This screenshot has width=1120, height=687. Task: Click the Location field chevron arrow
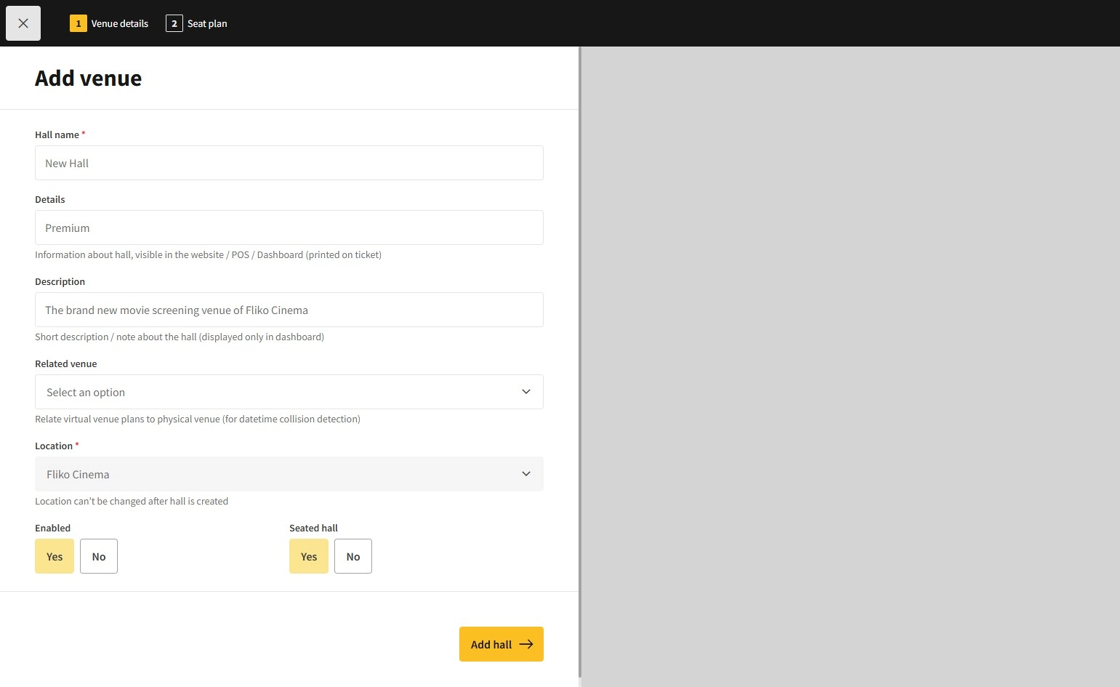[526, 474]
